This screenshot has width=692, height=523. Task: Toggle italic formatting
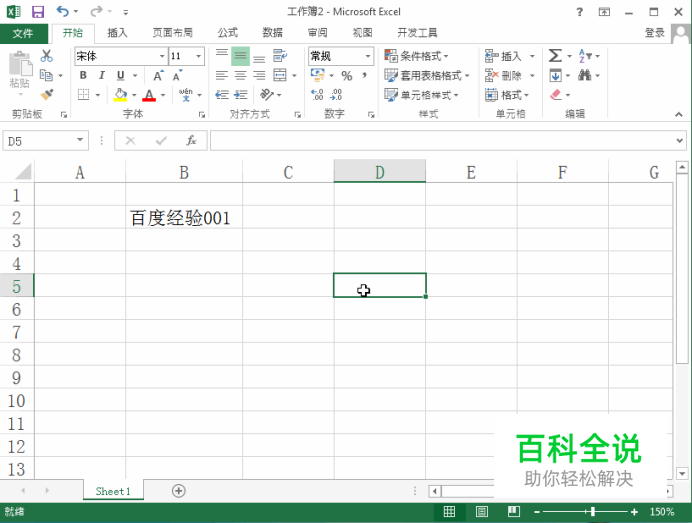click(x=102, y=75)
